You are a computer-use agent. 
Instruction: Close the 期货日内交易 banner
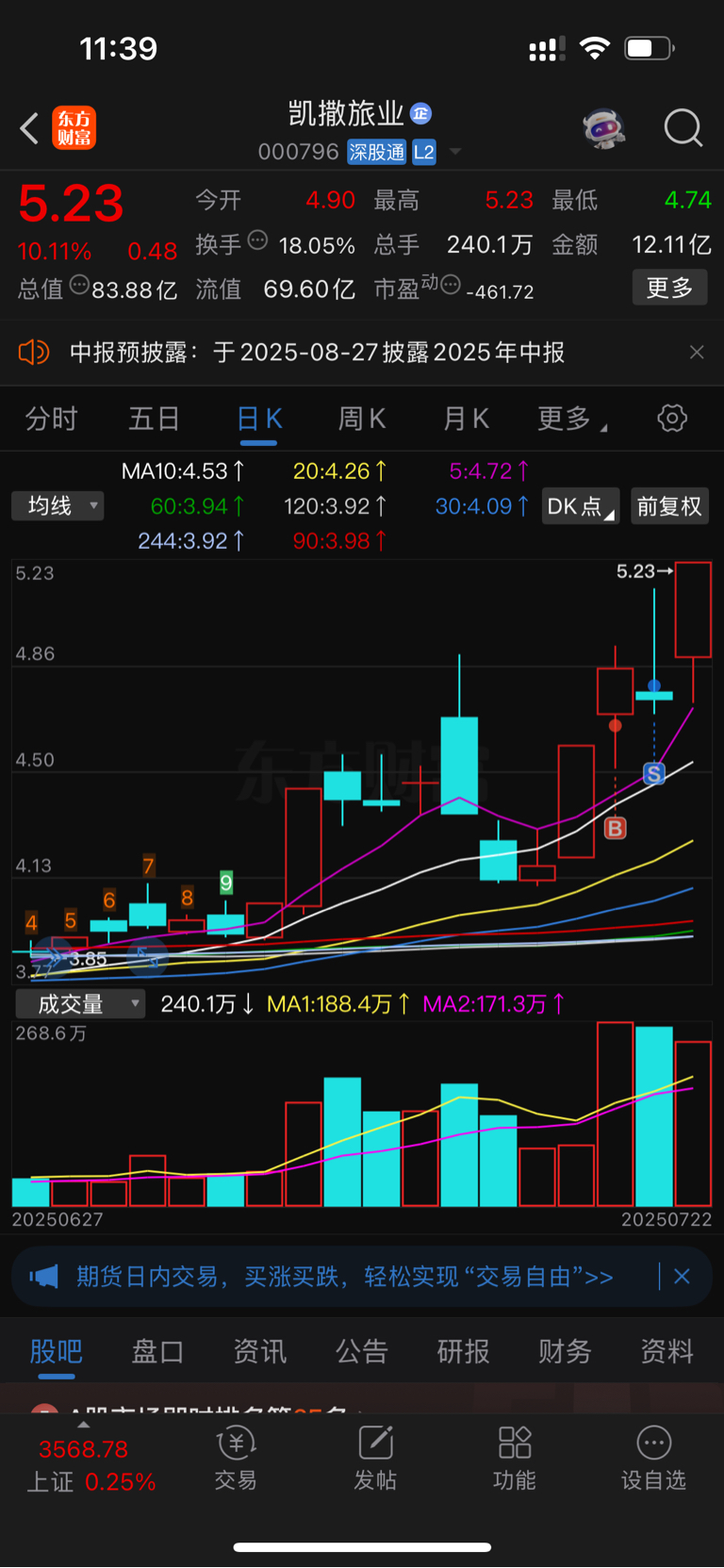(682, 1277)
